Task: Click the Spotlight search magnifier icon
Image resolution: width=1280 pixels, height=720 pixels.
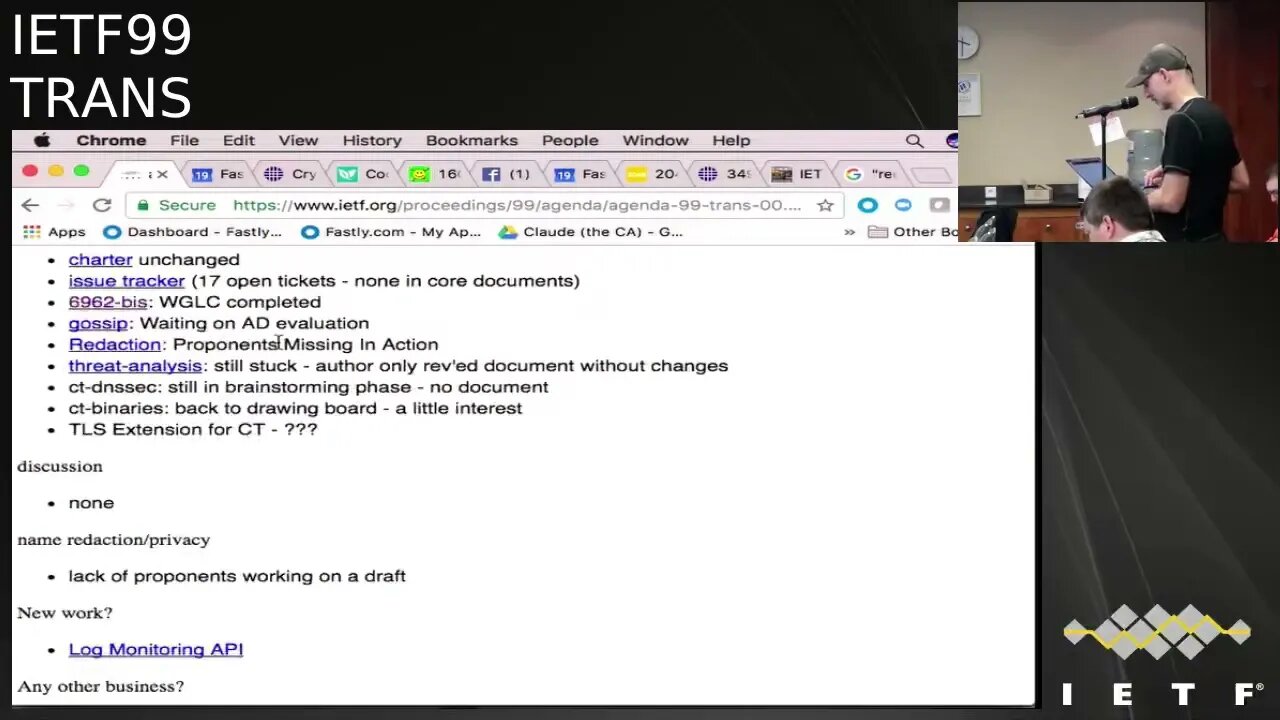Action: tap(914, 141)
